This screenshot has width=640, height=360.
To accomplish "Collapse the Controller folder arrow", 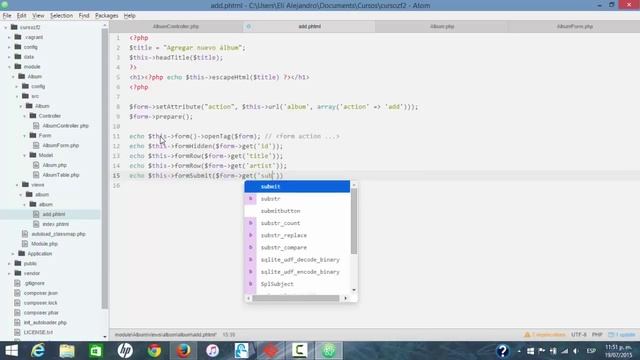I will click(x=24, y=116).
